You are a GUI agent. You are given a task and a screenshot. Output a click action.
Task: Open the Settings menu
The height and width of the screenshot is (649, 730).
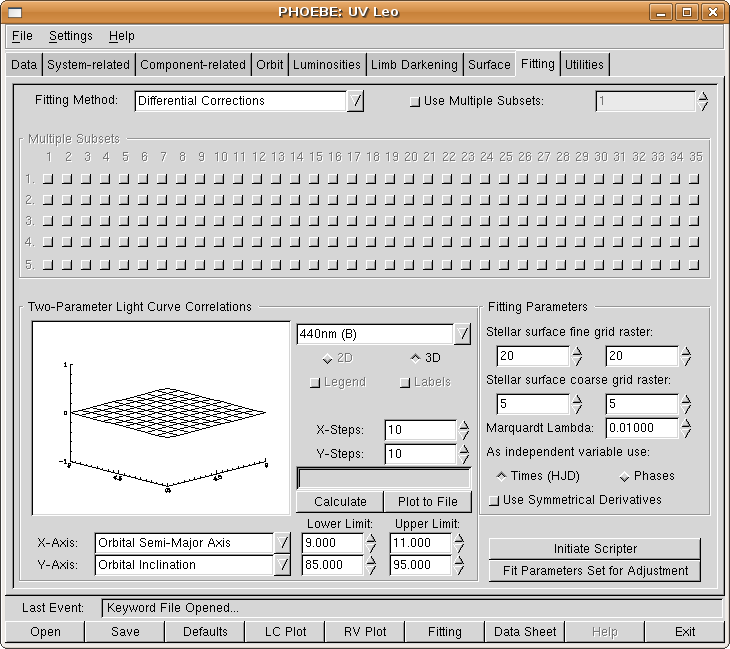71,36
